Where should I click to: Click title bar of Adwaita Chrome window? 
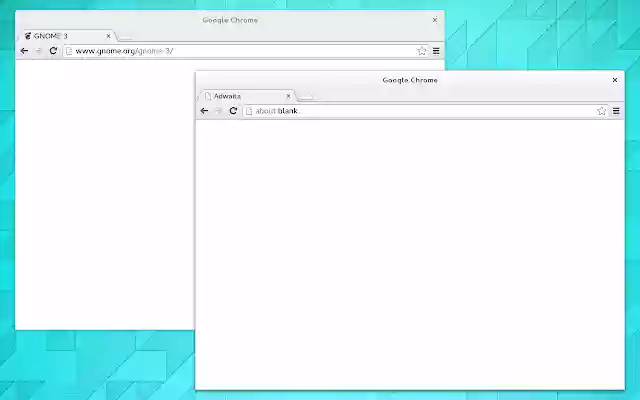pyautogui.click(x=410, y=80)
